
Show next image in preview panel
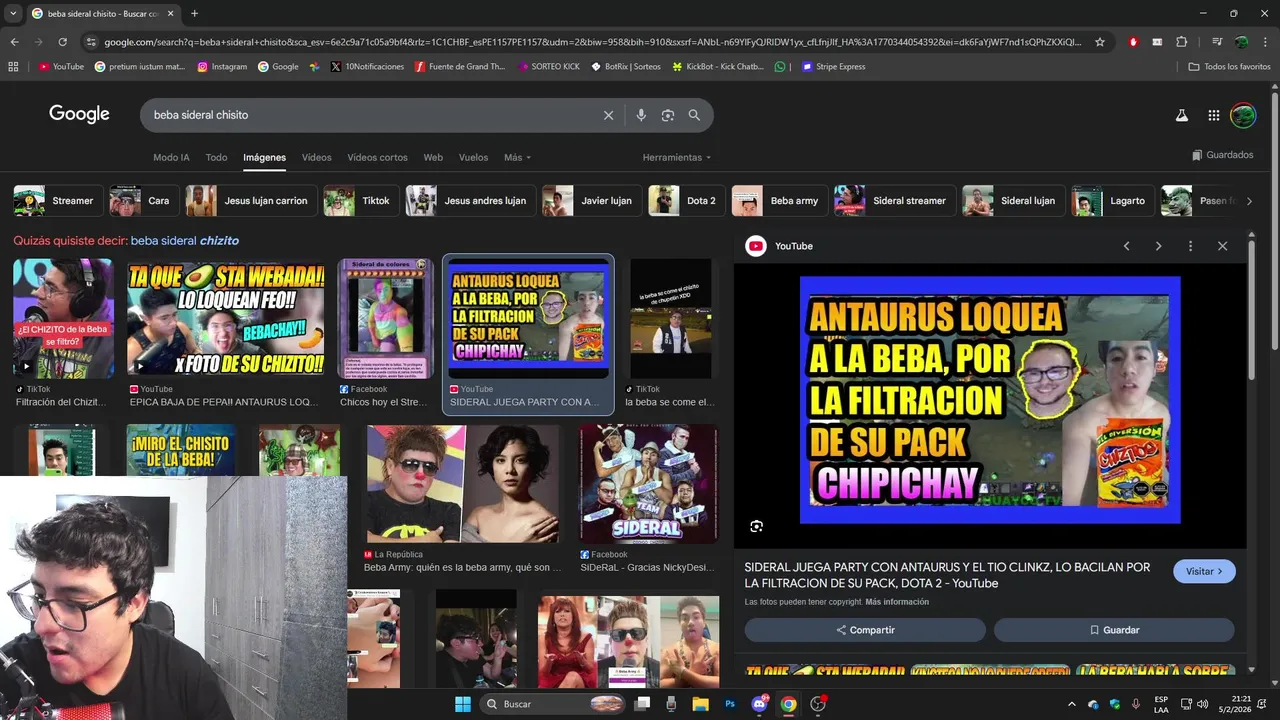[x=1158, y=246]
